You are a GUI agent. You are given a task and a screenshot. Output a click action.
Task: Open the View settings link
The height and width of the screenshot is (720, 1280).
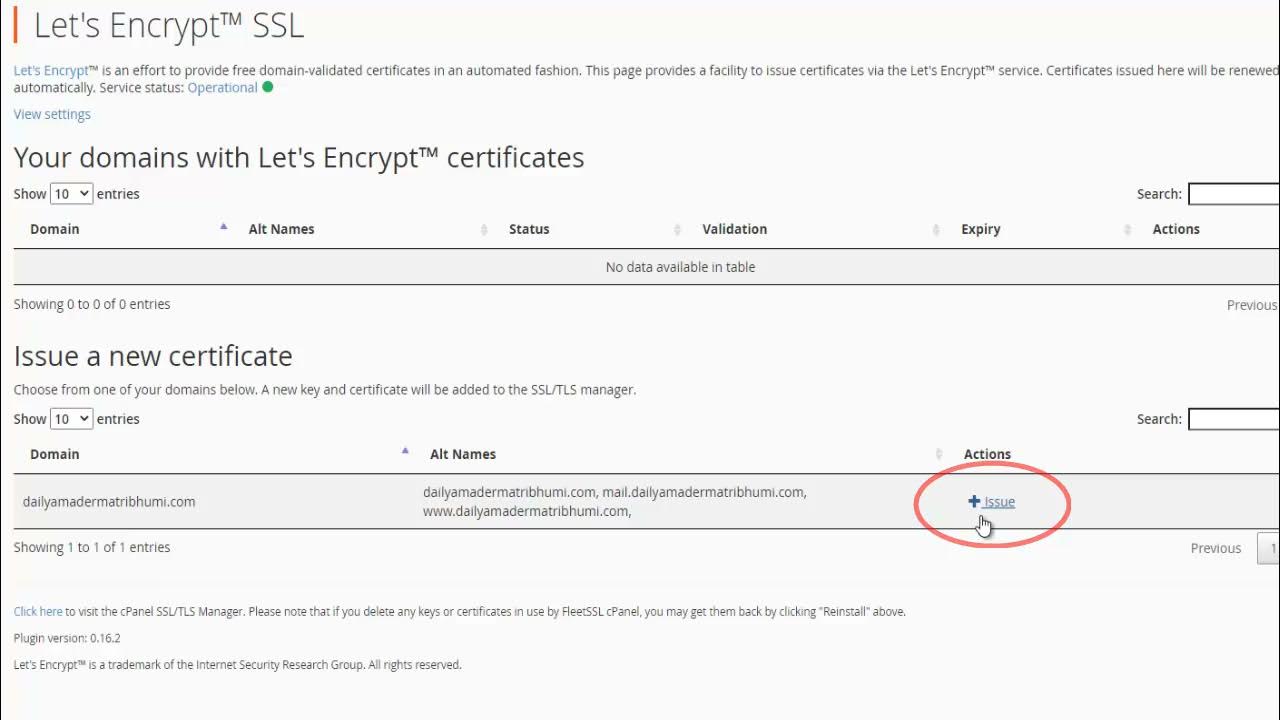pyautogui.click(x=52, y=114)
